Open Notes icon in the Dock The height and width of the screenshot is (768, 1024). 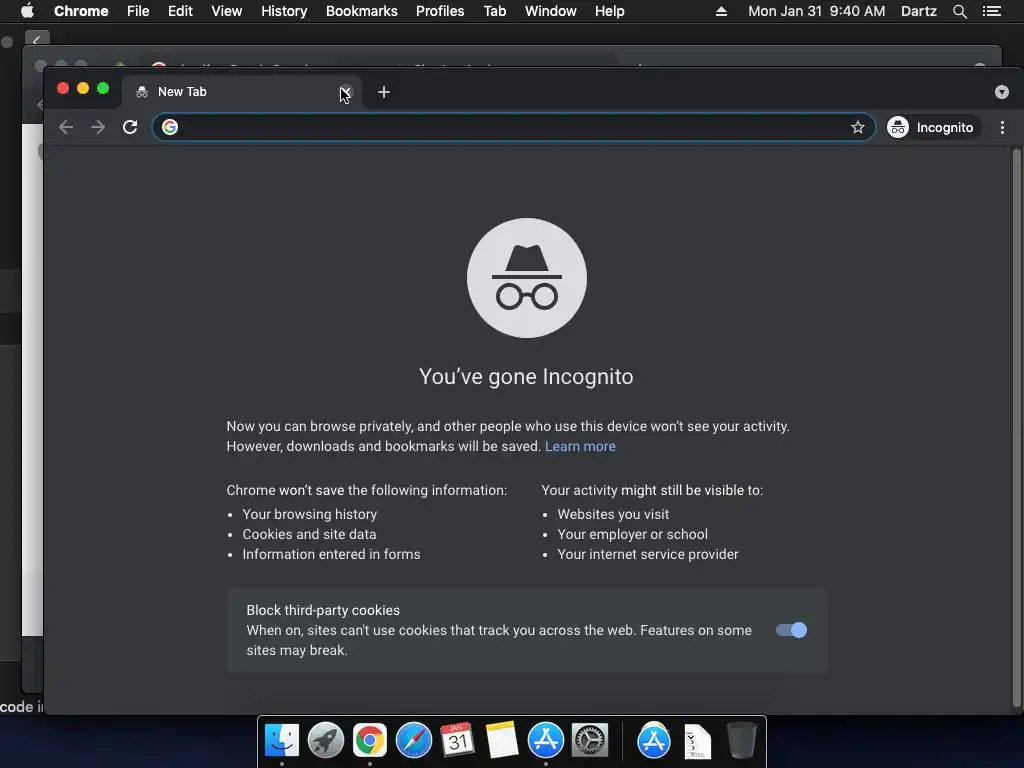pyautogui.click(x=502, y=740)
